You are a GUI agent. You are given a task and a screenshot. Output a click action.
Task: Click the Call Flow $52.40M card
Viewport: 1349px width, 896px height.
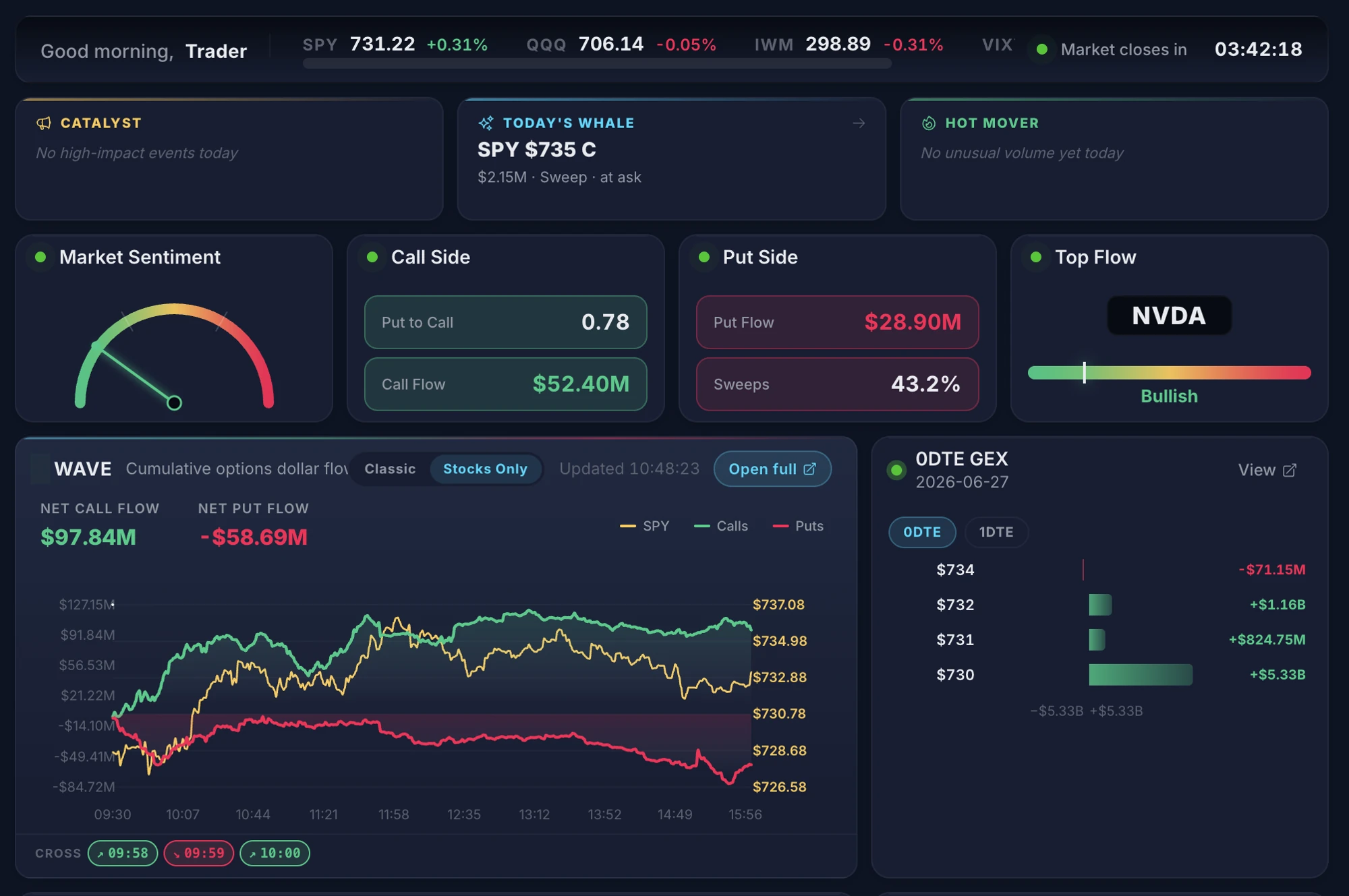tap(505, 384)
